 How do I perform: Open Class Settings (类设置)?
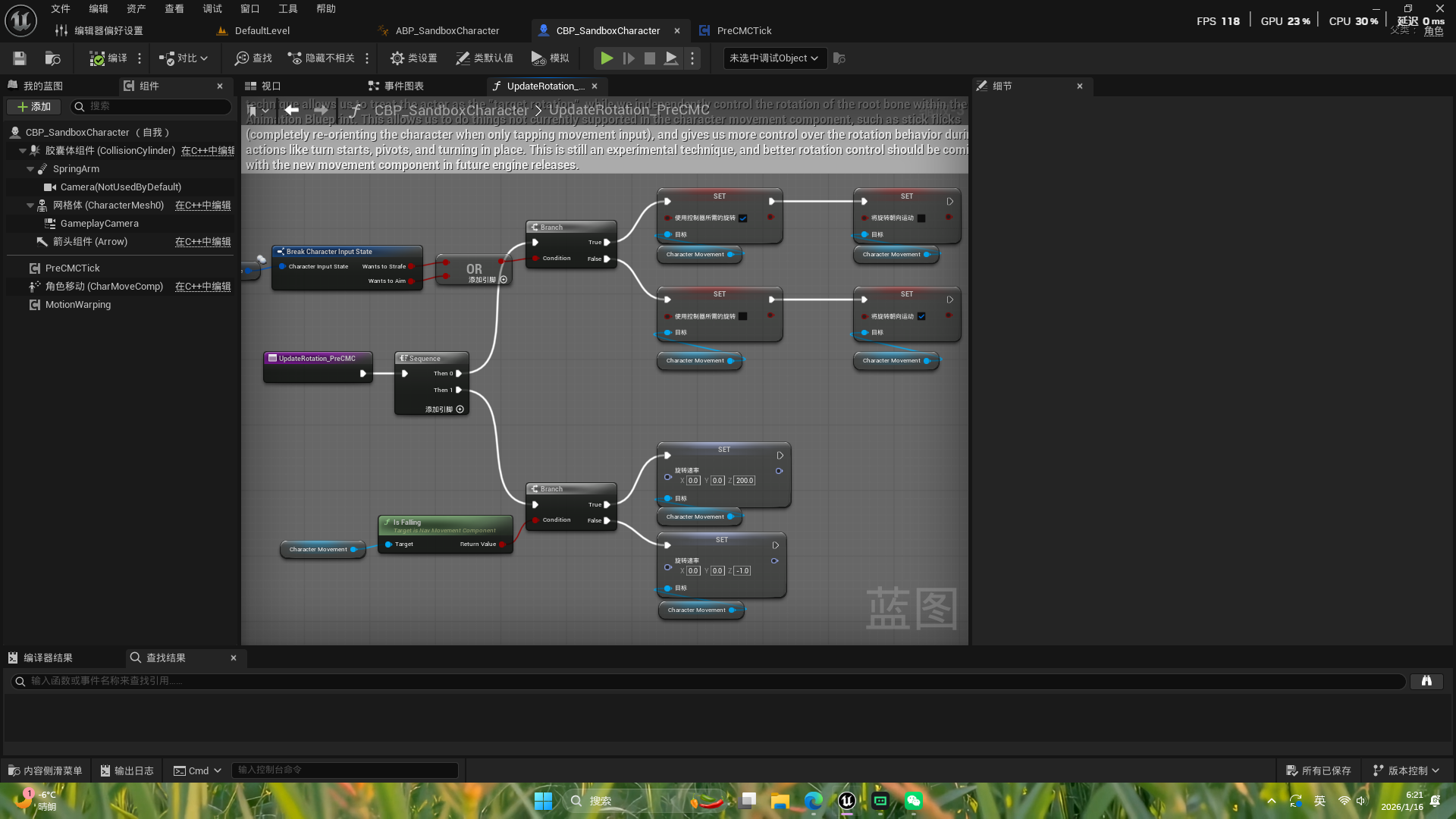tap(413, 58)
